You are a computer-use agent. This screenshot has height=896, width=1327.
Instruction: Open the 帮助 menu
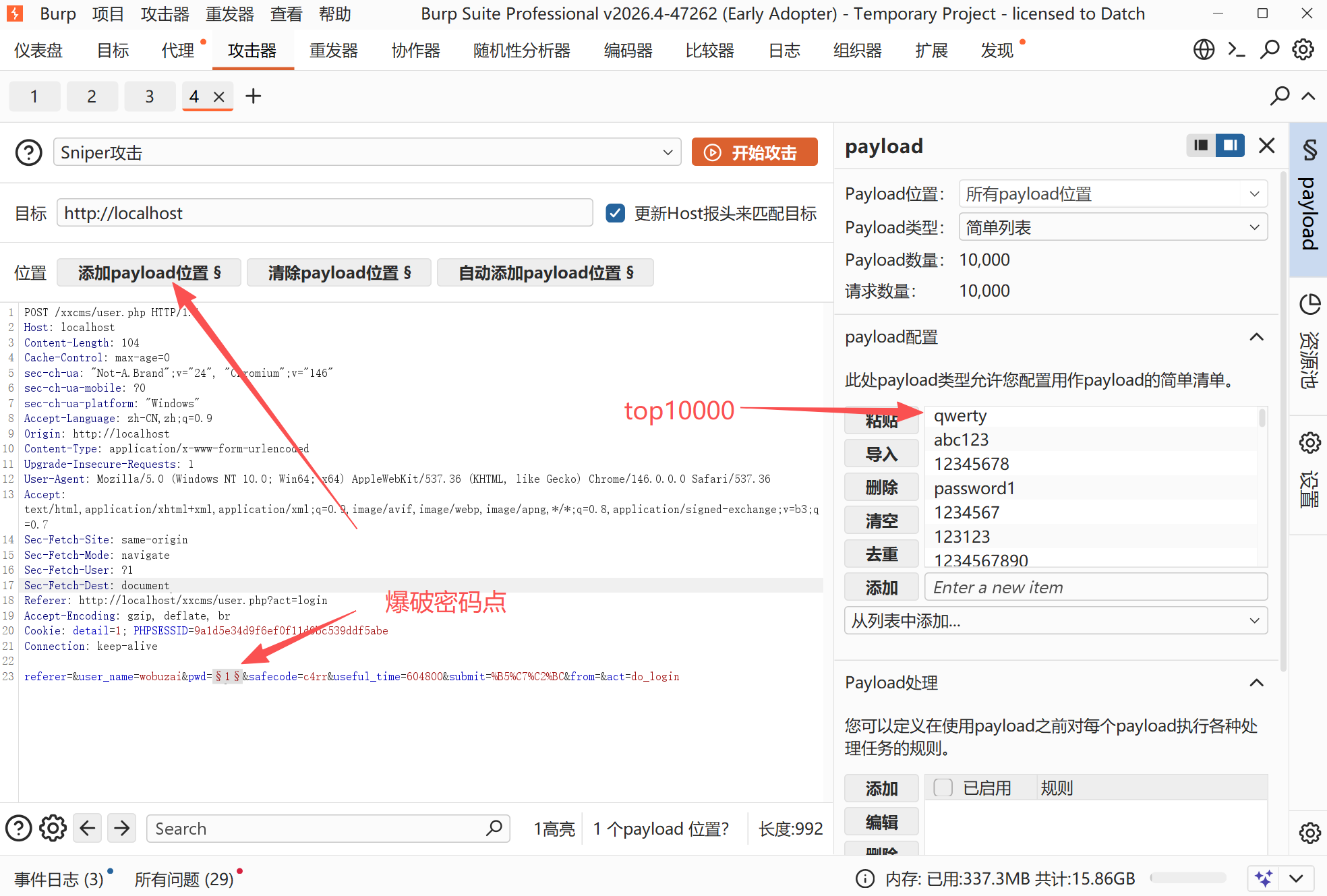(335, 13)
